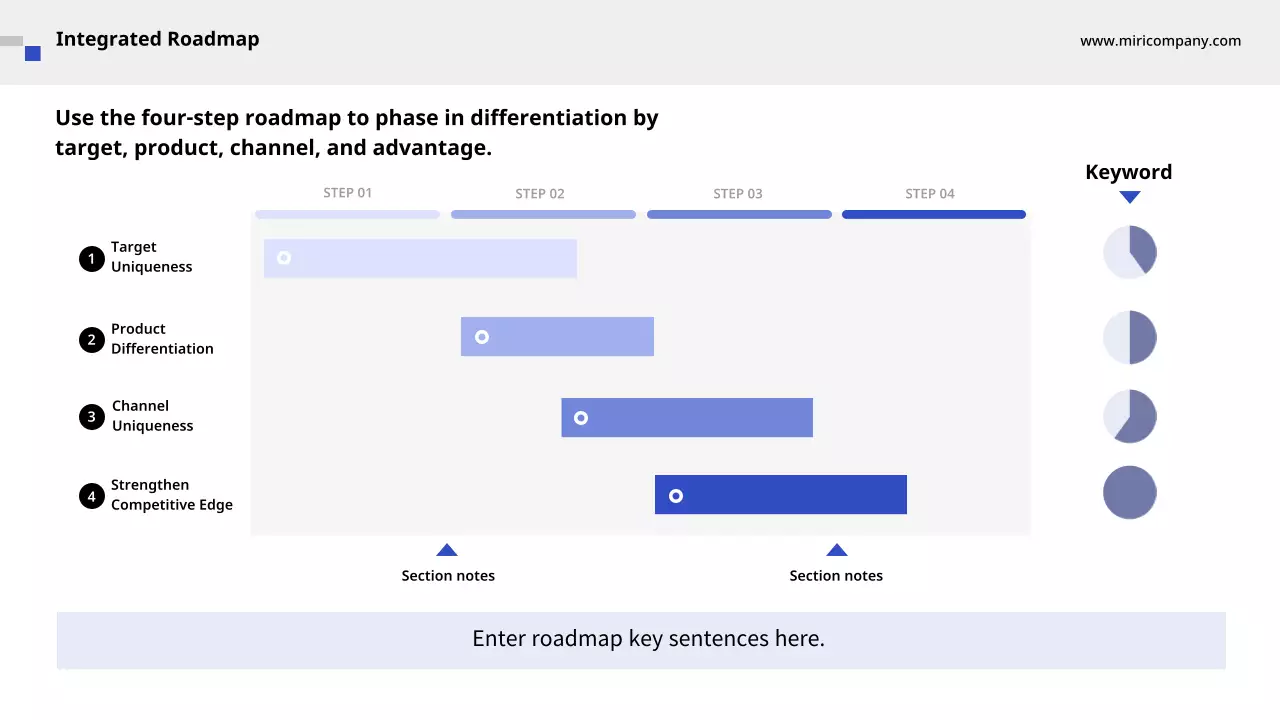Click the number 2 circle badge

[x=92, y=340]
